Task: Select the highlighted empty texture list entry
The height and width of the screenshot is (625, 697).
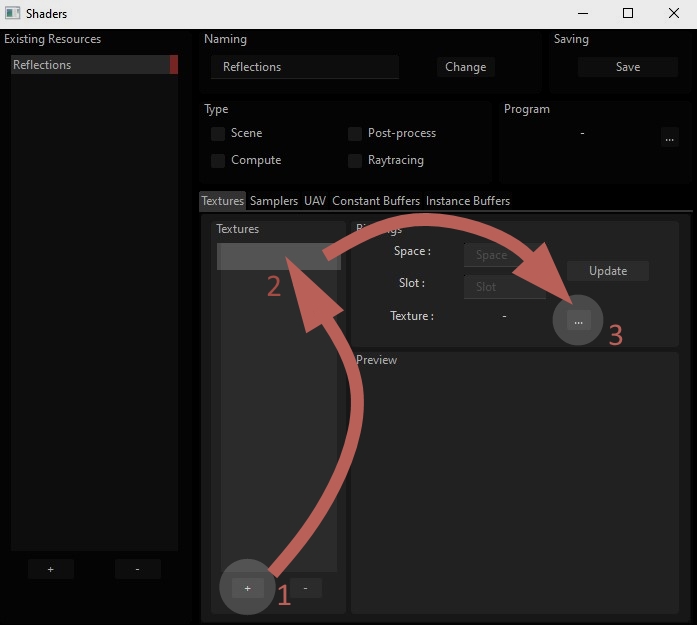Action: coord(279,256)
